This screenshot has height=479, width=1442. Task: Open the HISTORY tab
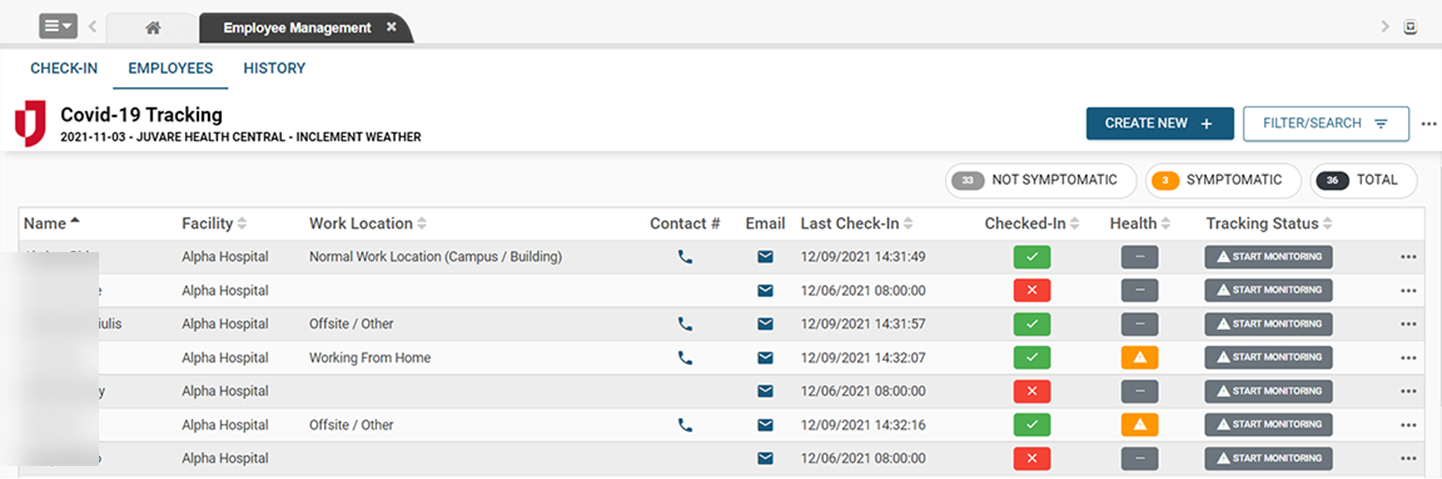click(x=274, y=69)
